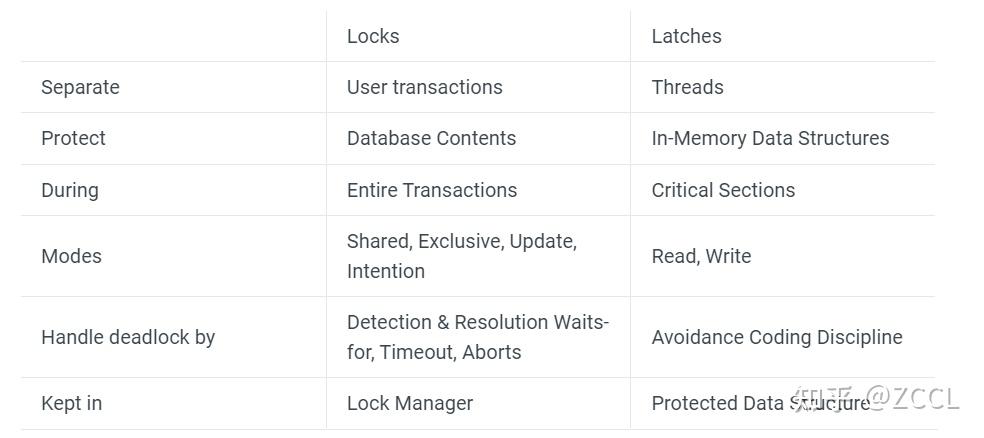Click the Read, Write cell
Viewport: 984px width, 438px height.
pos(701,256)
